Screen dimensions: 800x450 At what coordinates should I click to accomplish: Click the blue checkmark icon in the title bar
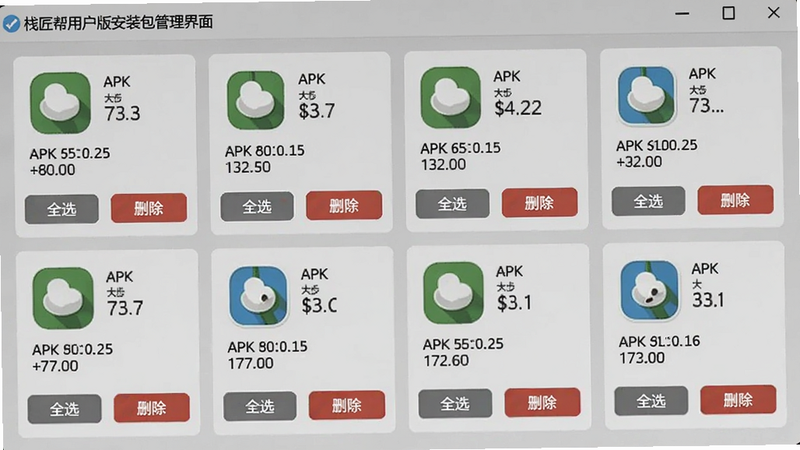click(x=11, y=23)
